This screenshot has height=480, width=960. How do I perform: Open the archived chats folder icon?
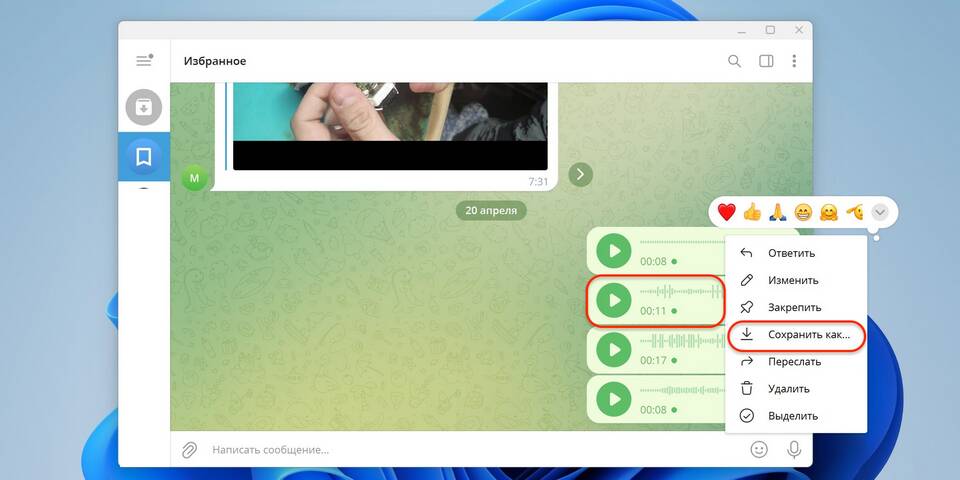click(144, 107)
